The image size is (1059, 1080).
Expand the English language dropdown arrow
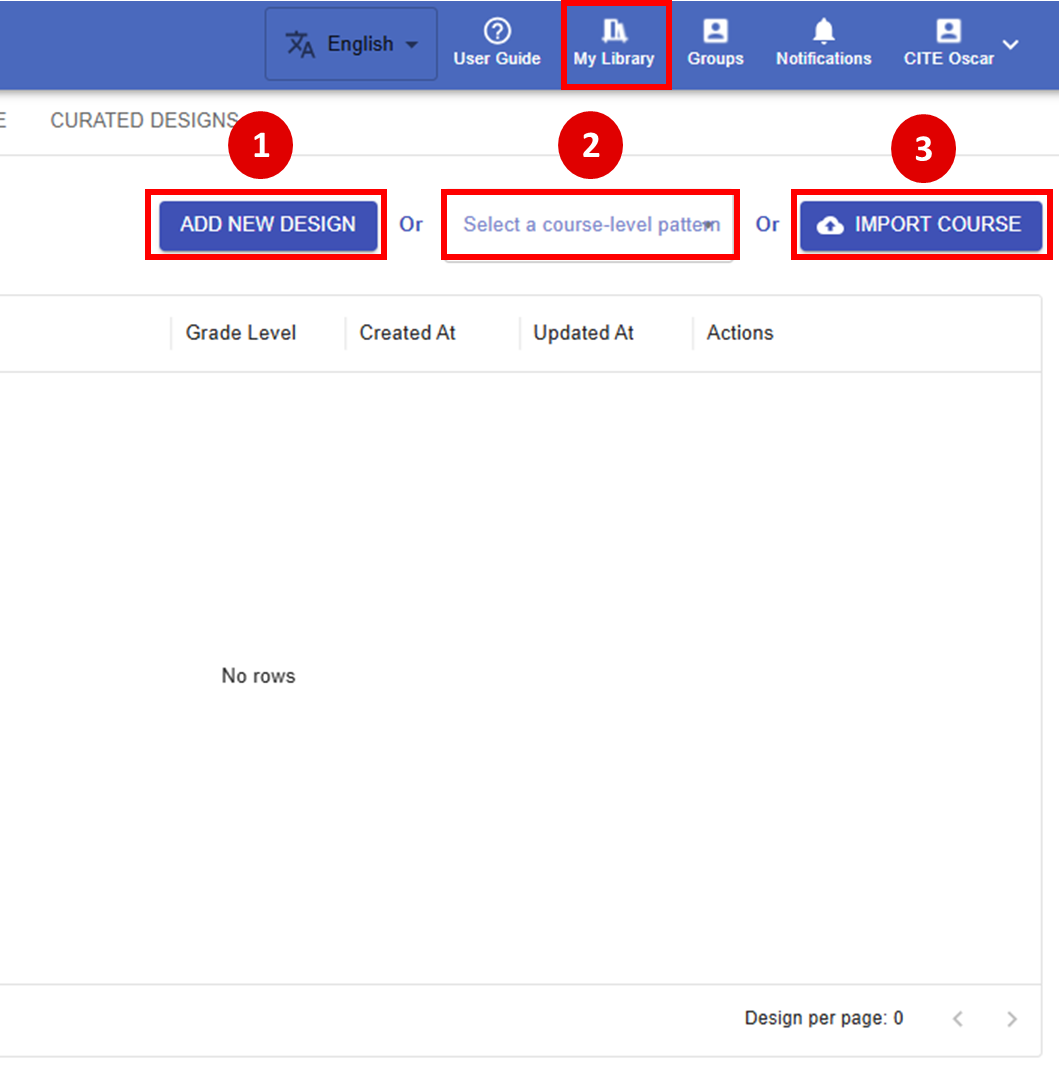[x=412, y=45]
